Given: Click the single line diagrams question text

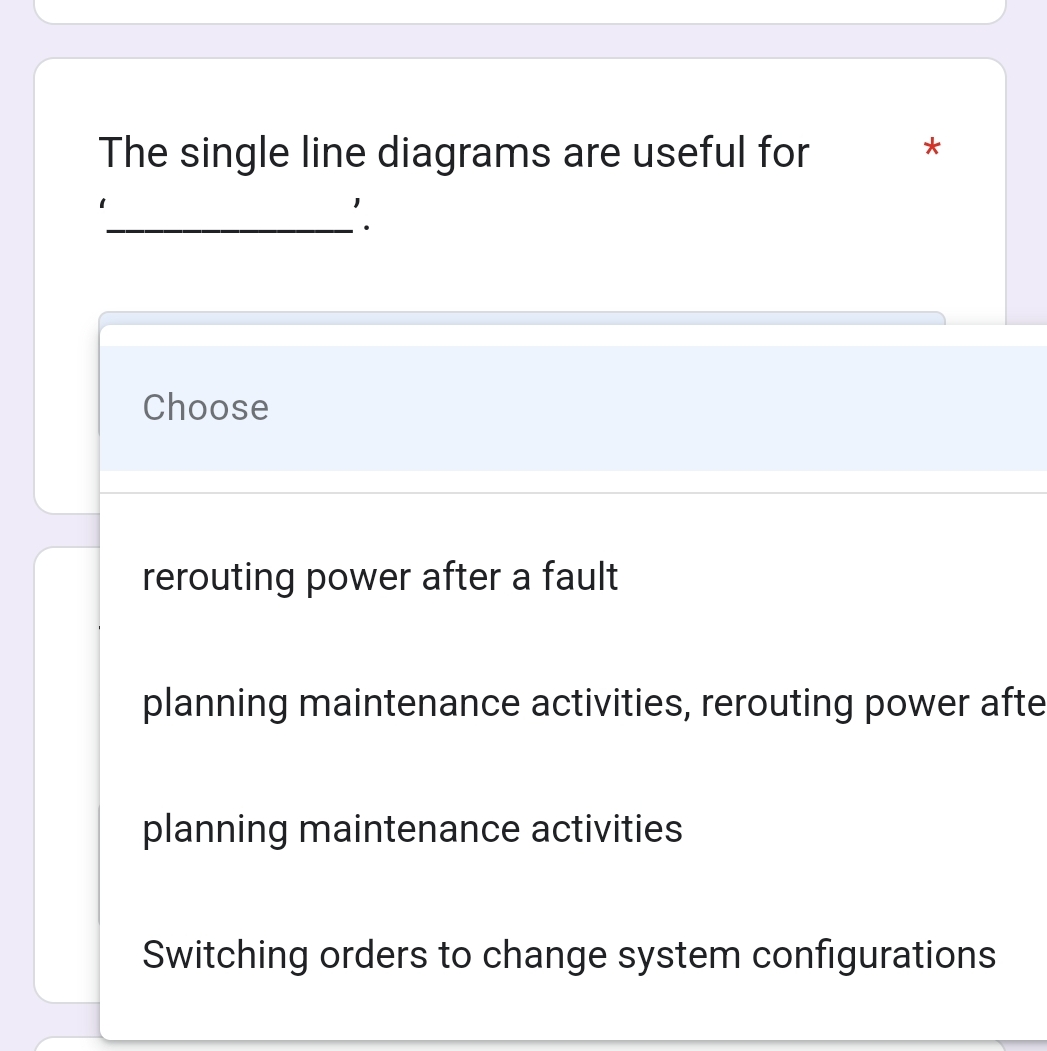Looking at the screenshot, I should click(453, 152).
